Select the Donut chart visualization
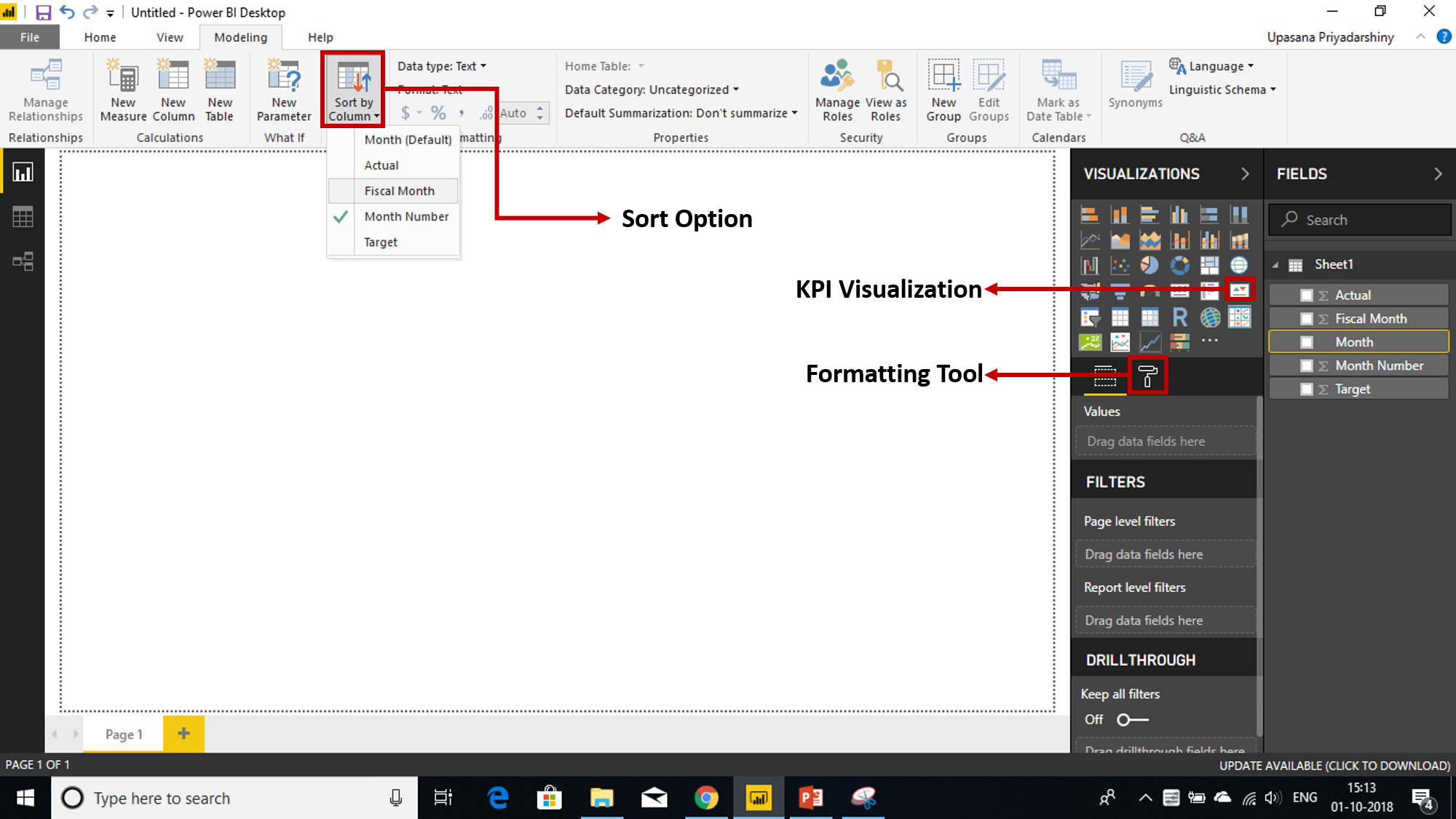The width and height of the screenshot is (1456, 819). (1179, 266)
